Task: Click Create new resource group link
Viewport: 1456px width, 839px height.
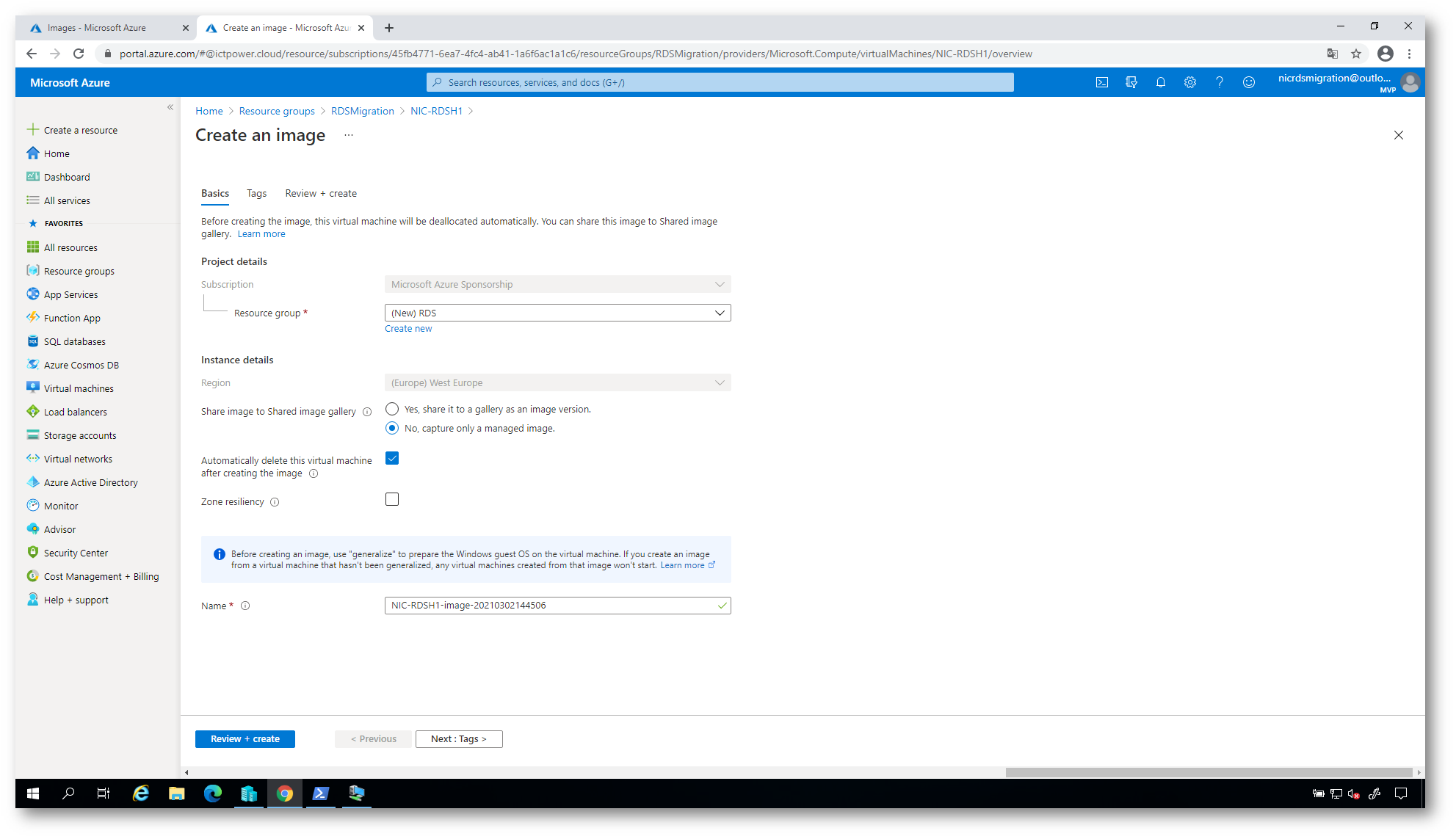Action: pyautogui.click(x=408, y=329)
